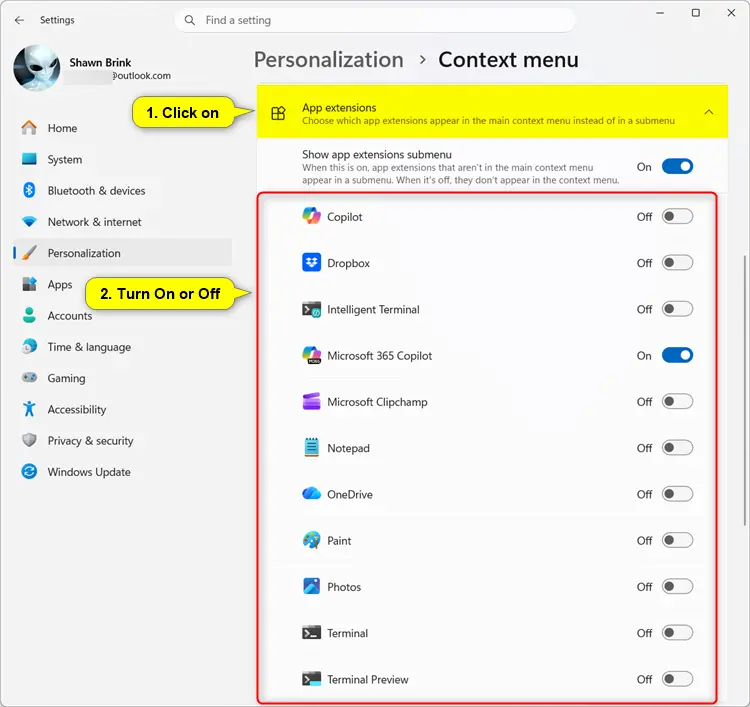Click the OneDrive cloud icon
The image size is (750, 707).
311,494
